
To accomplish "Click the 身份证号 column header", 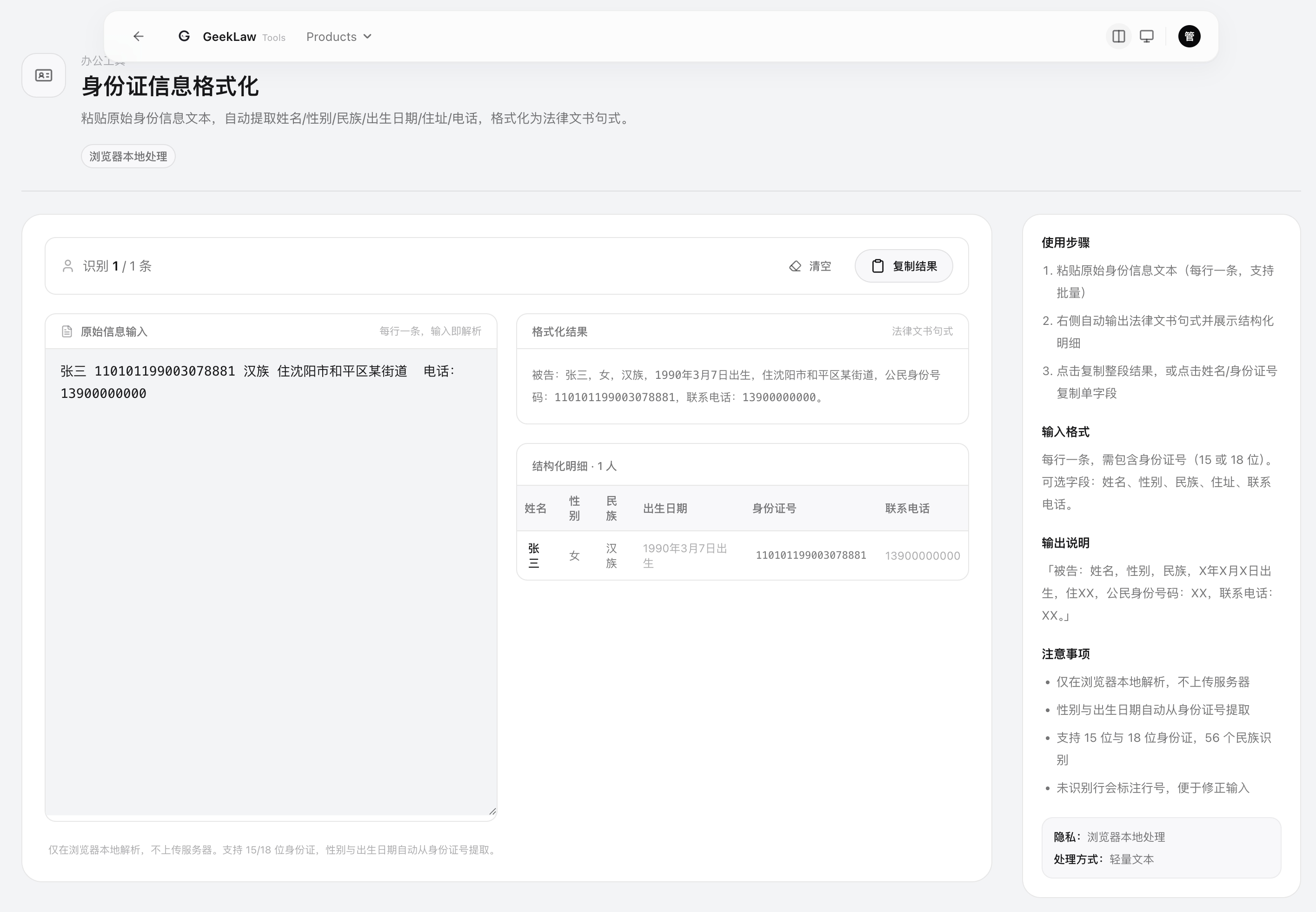I will pyautogui.click(x=774, y=509).
